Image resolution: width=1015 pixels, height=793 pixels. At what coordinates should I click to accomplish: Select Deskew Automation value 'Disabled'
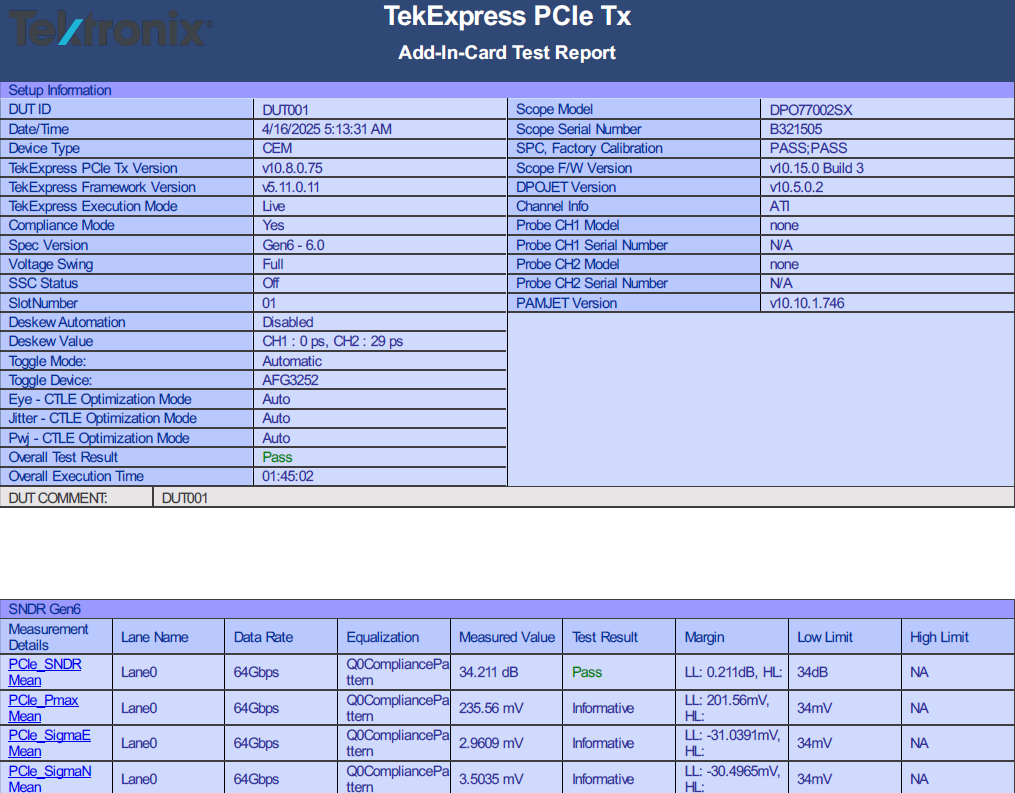[x=287, y=322]
